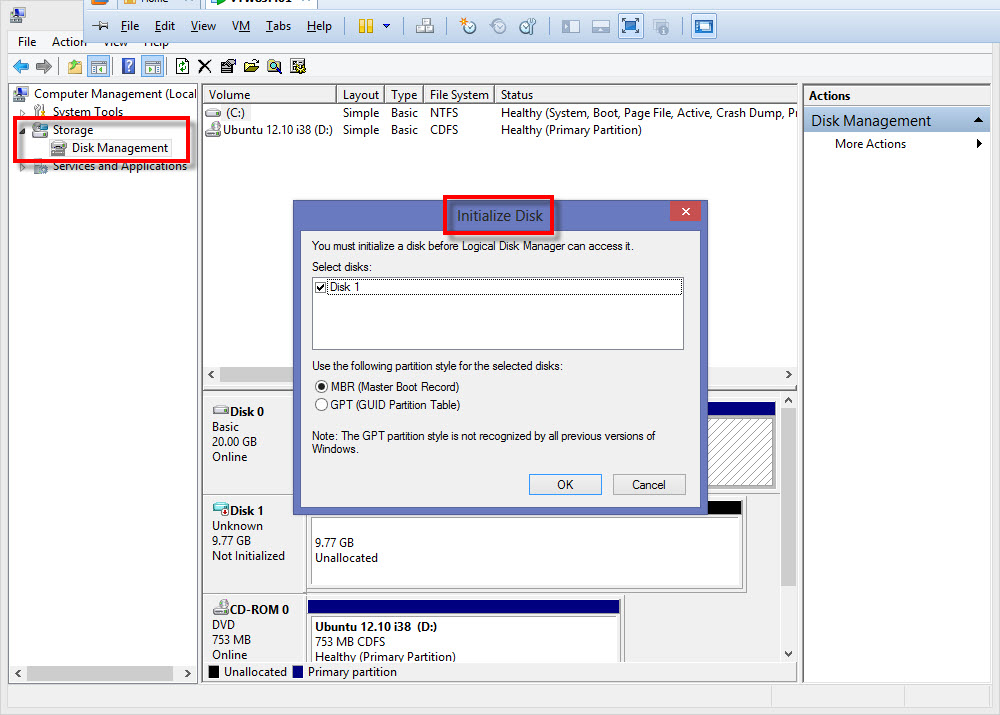Click the pin icon on the VMware toolbar
Screen dimensions: 1000x715
(100, 26)
